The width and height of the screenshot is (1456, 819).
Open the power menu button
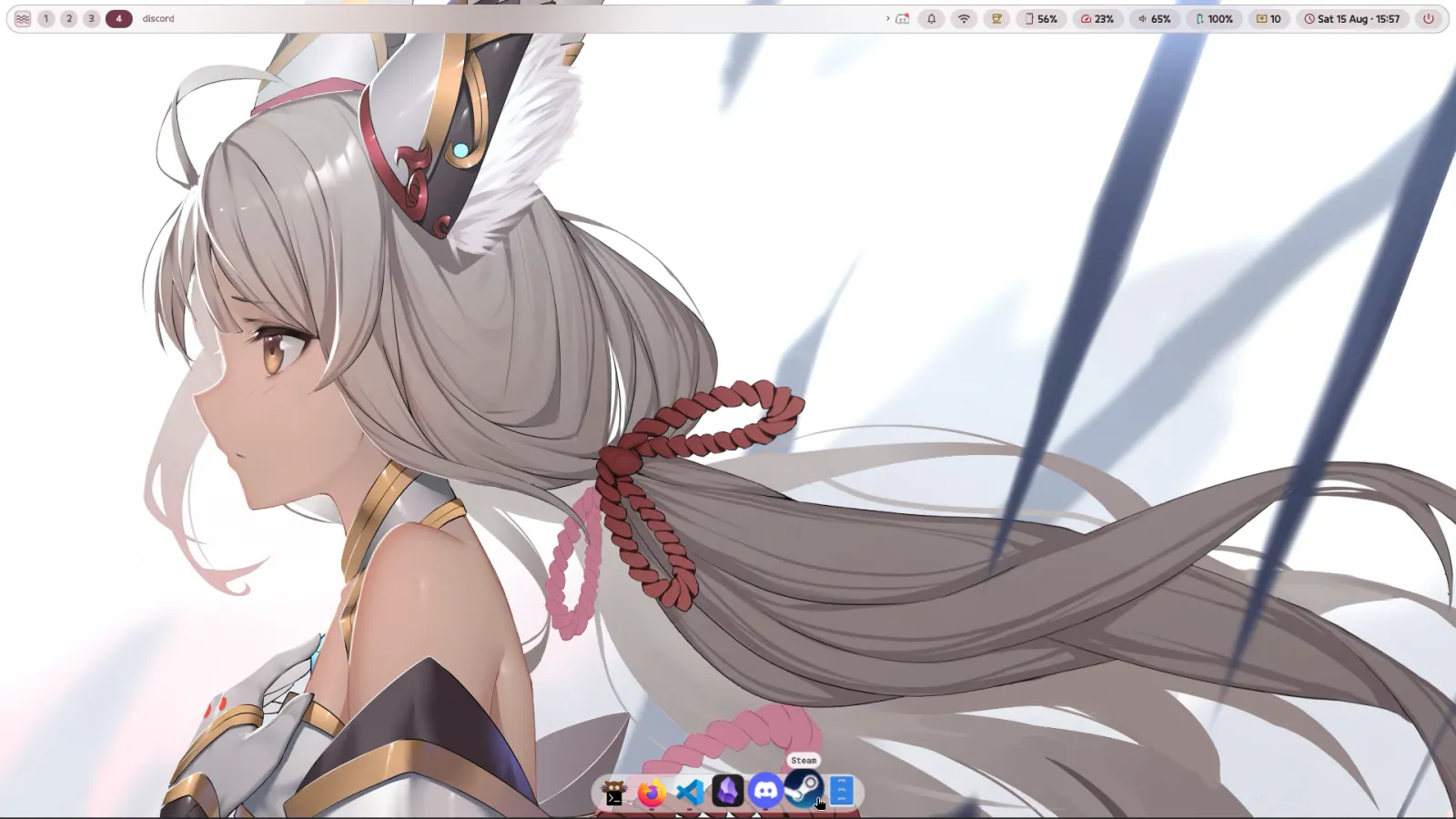click(x=1429, y=18)
